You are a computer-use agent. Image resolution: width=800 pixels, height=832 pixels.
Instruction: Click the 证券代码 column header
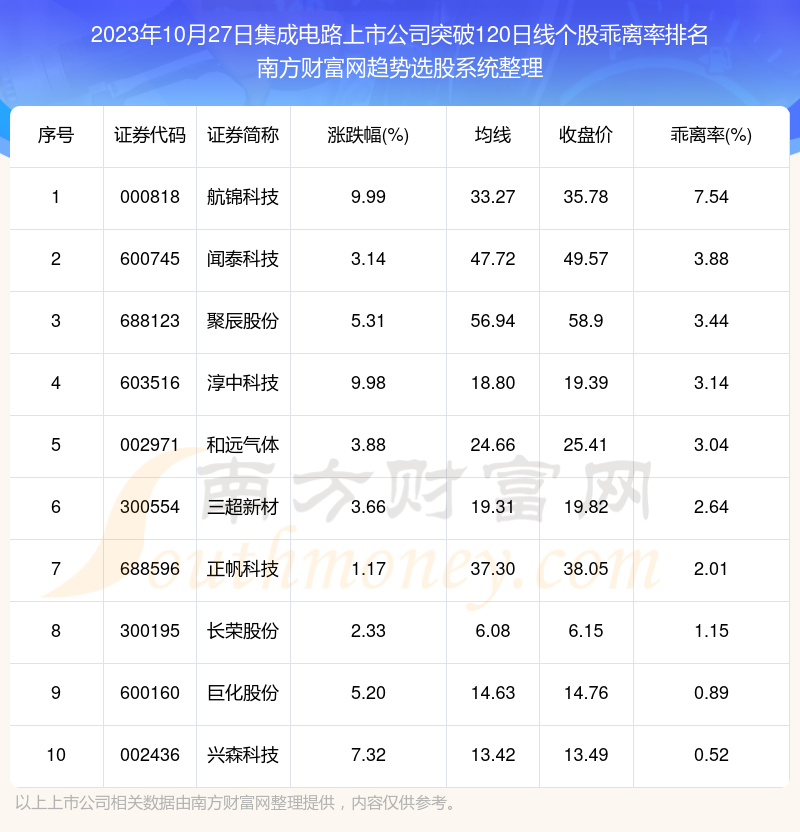150,135
